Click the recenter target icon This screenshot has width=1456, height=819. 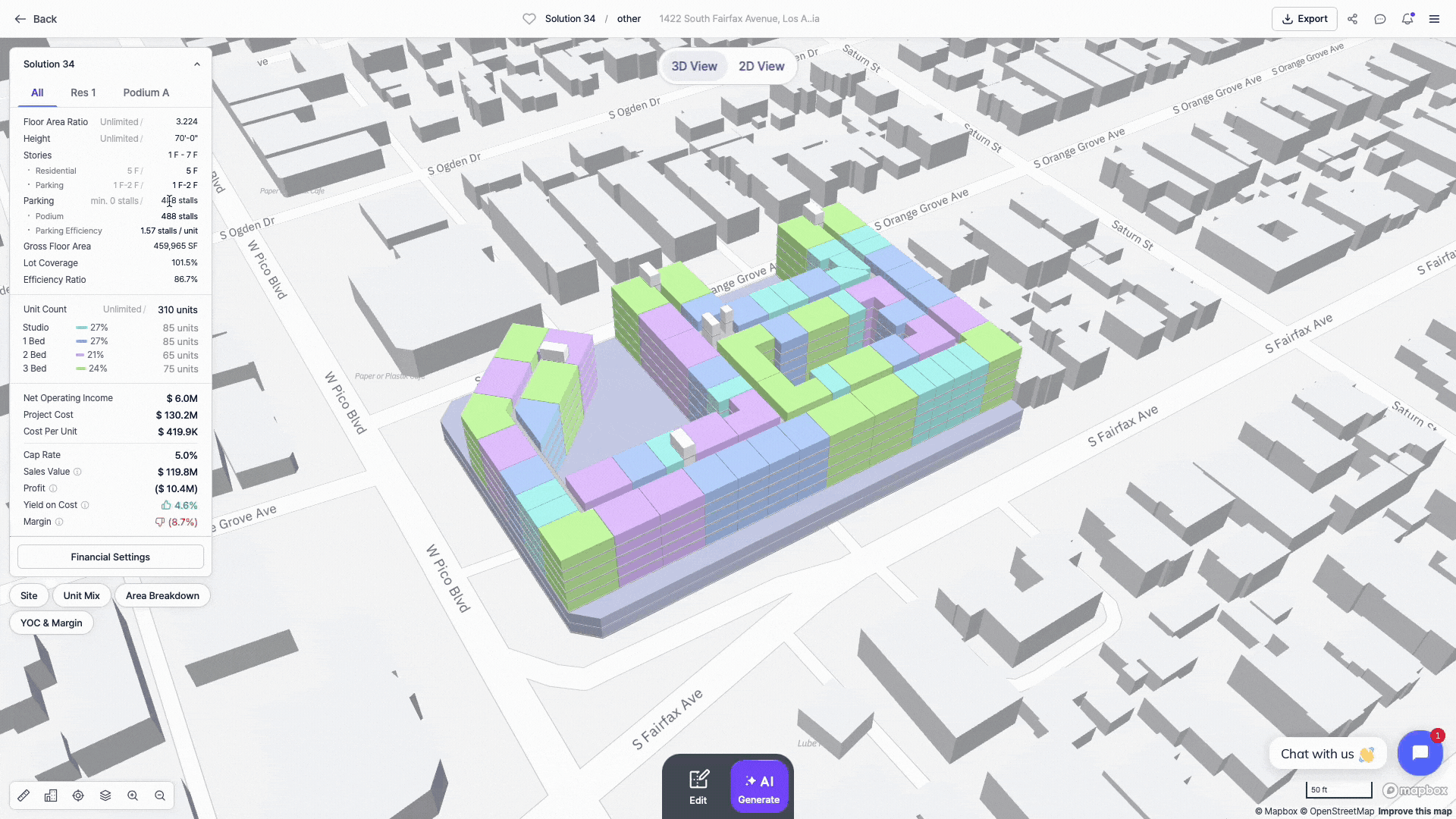click(x=78, y=795)
